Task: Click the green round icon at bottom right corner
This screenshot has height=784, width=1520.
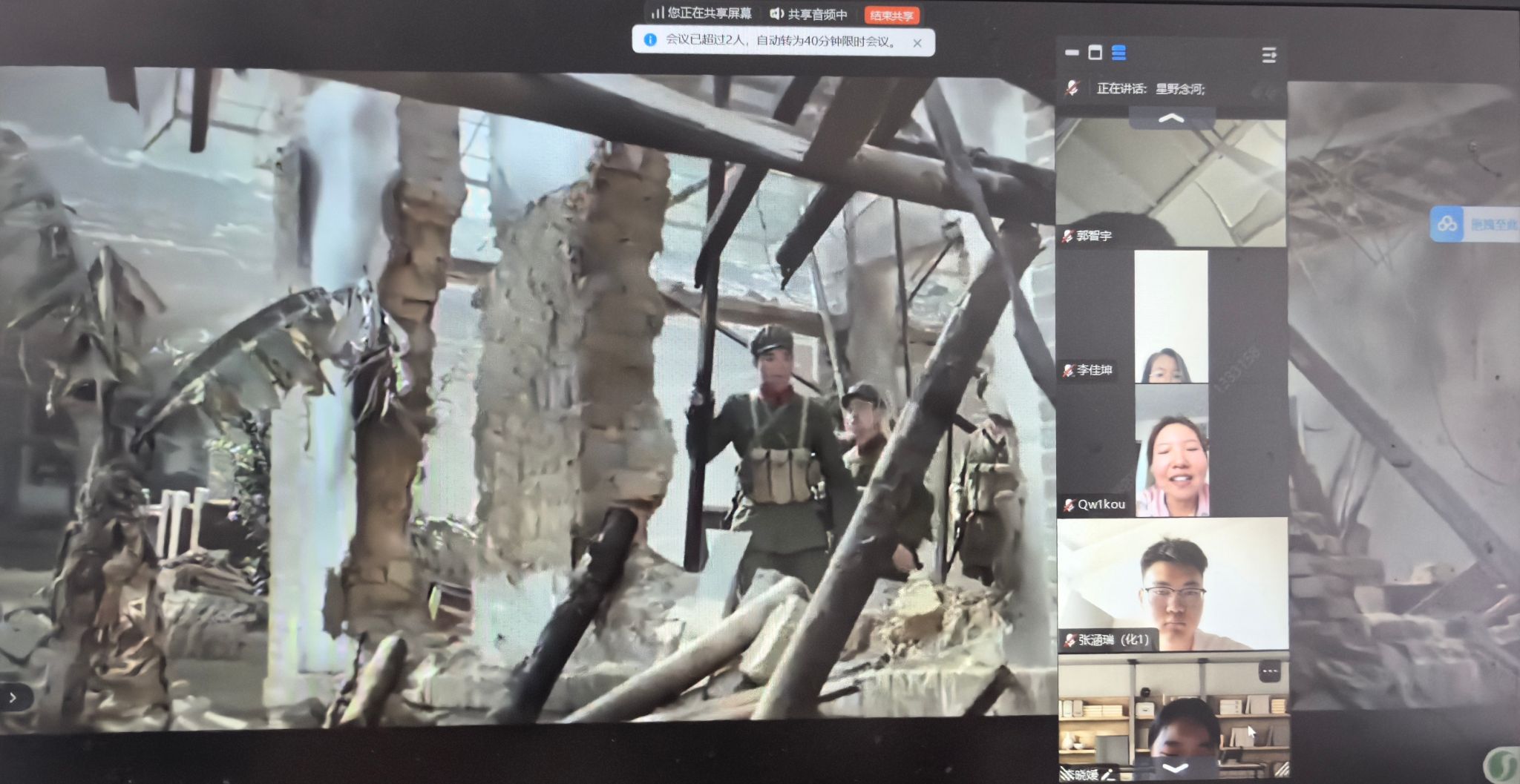Action: point(1502,765)
